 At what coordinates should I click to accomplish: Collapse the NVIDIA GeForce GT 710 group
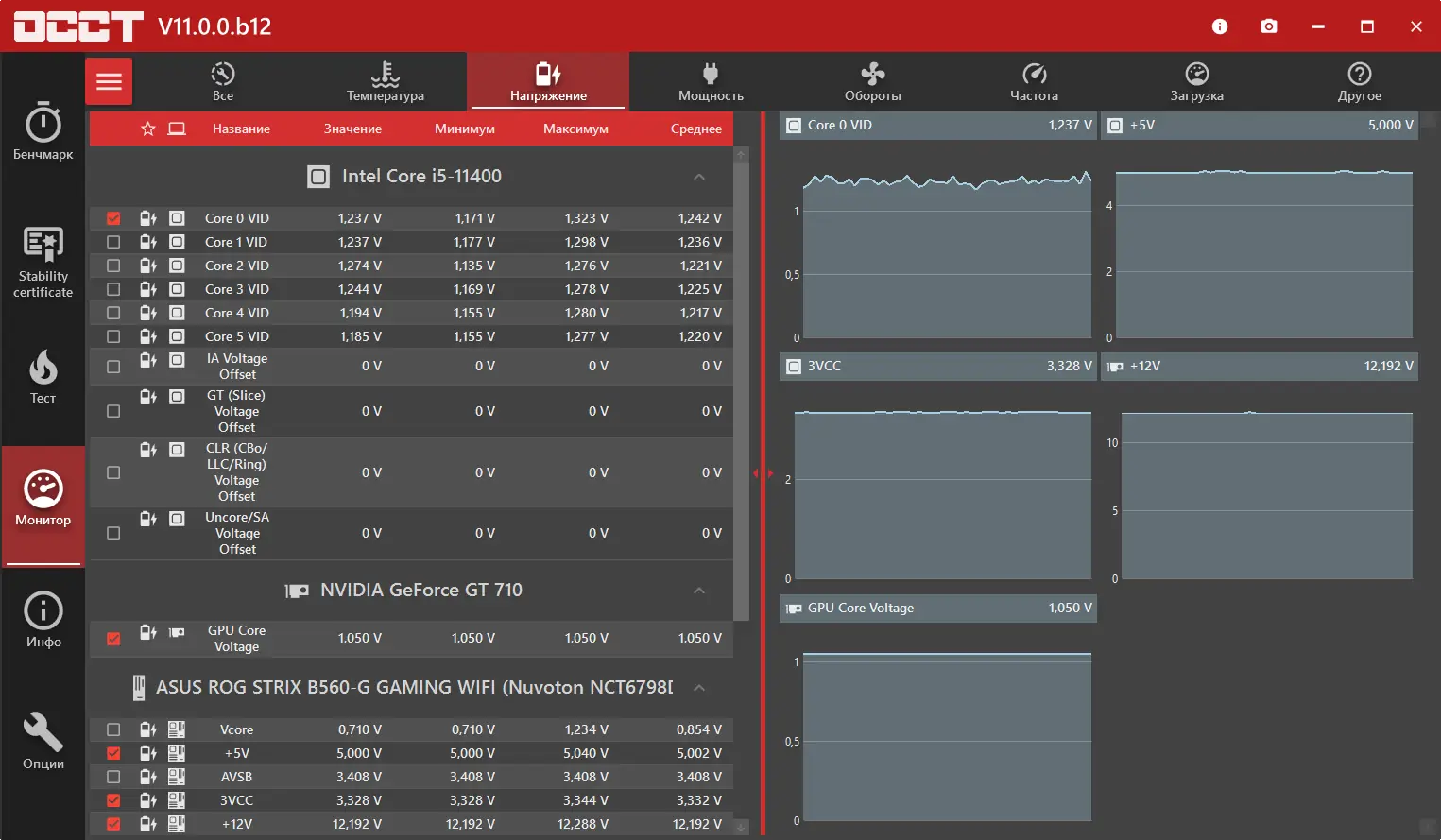coord(699,591)
